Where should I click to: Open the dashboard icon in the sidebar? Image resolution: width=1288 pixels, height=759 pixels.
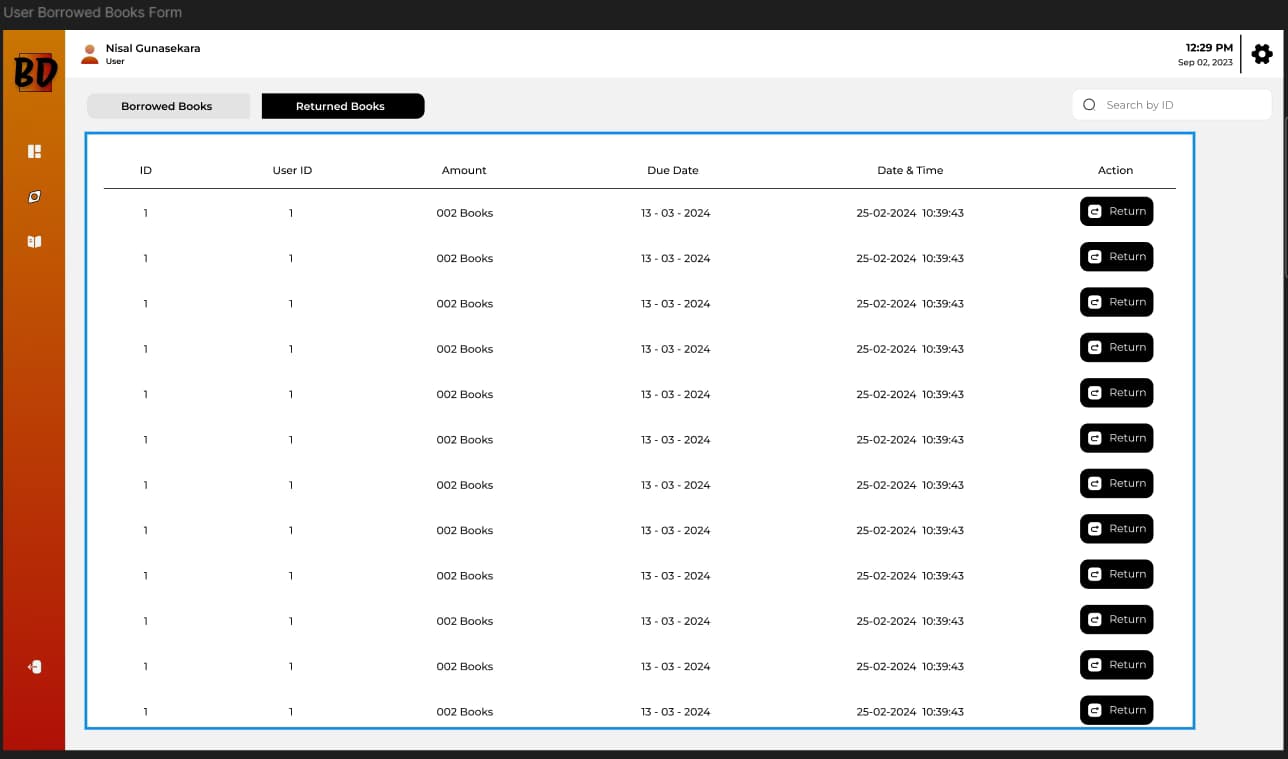click(34, 152)
